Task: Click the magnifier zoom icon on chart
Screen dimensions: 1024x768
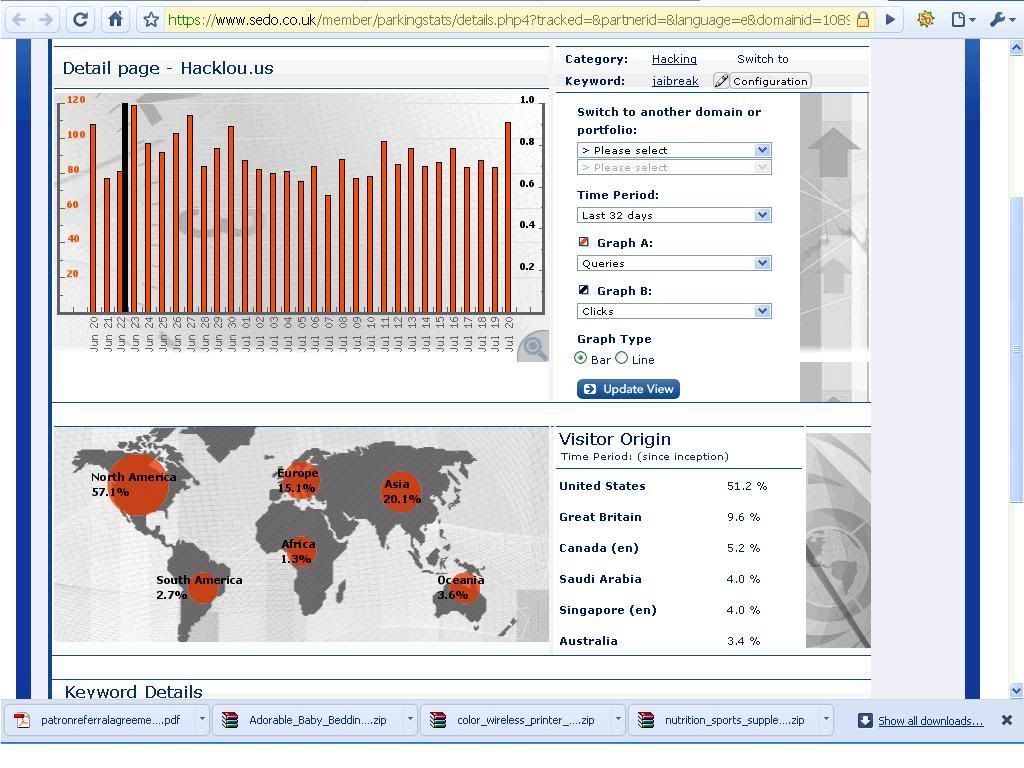Action: [x=534, y=347]
